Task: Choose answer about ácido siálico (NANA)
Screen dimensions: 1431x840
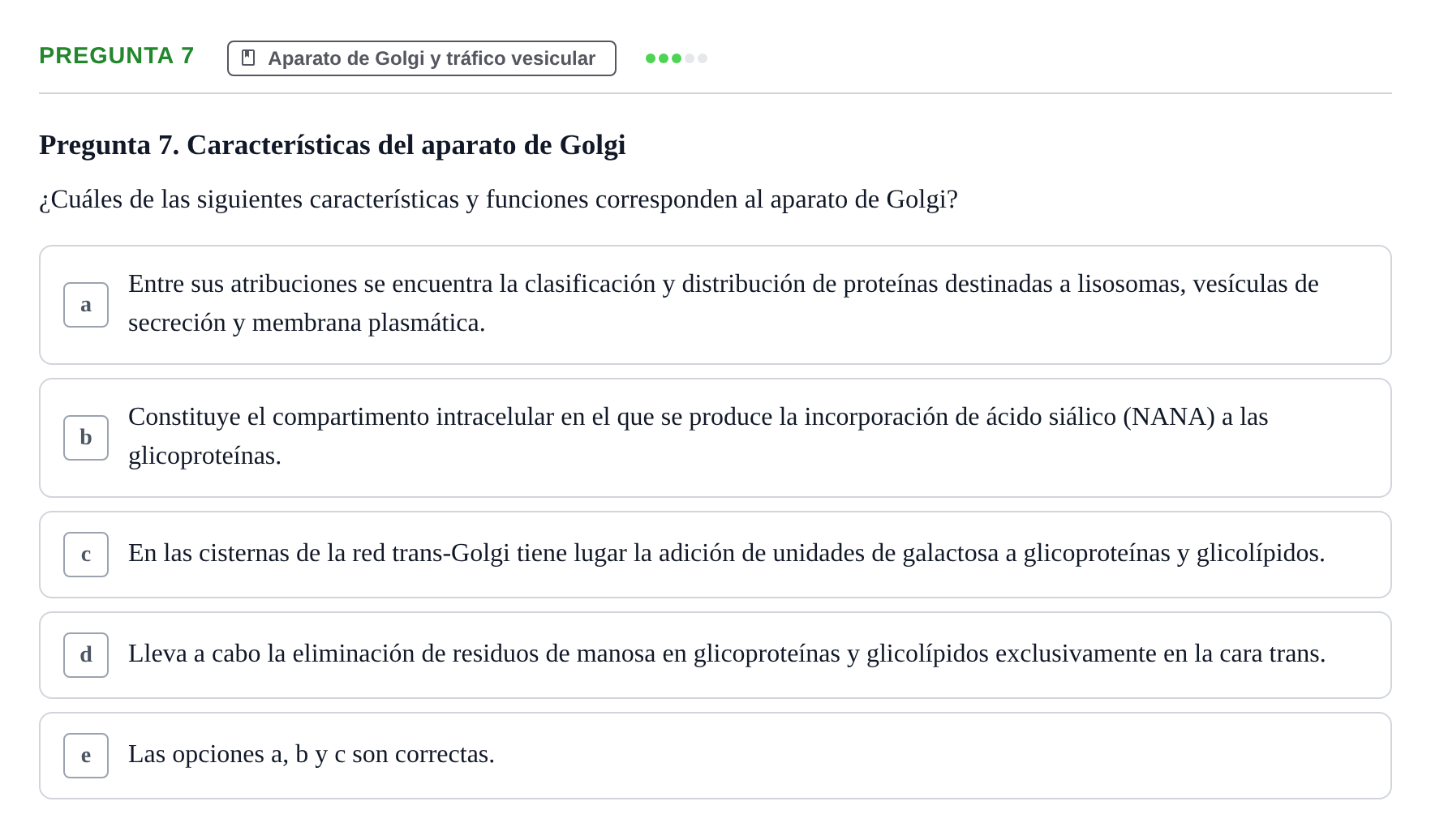Action: coord(715,438)
